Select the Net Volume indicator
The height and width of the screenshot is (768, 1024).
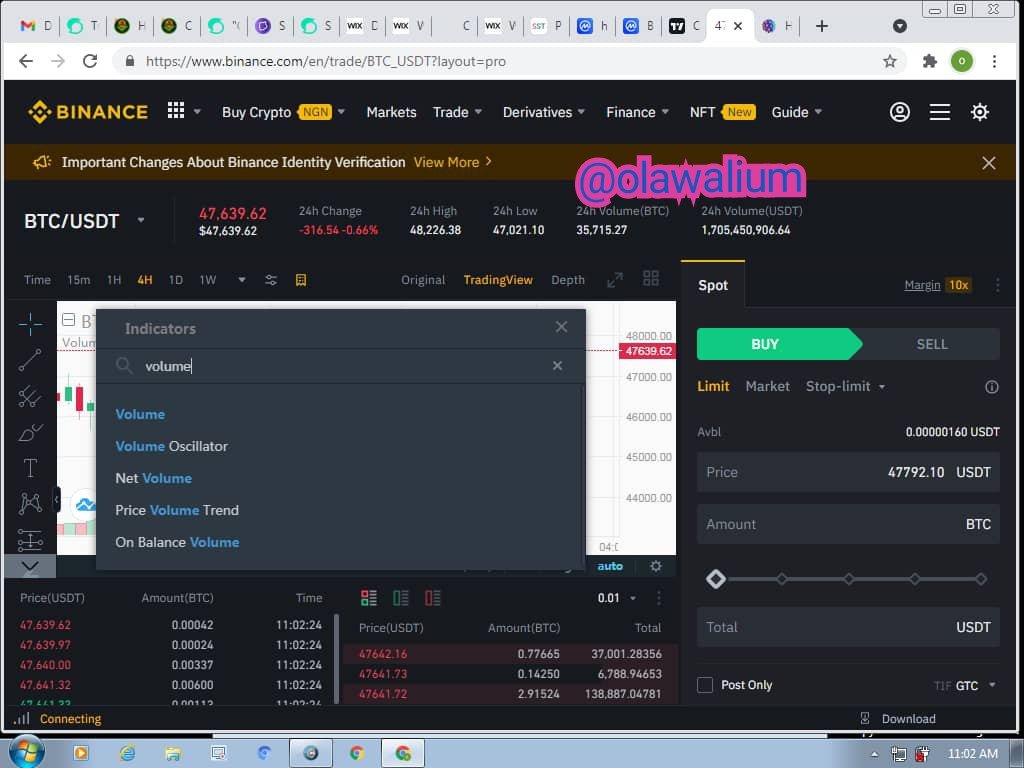[x=153, y=478]
